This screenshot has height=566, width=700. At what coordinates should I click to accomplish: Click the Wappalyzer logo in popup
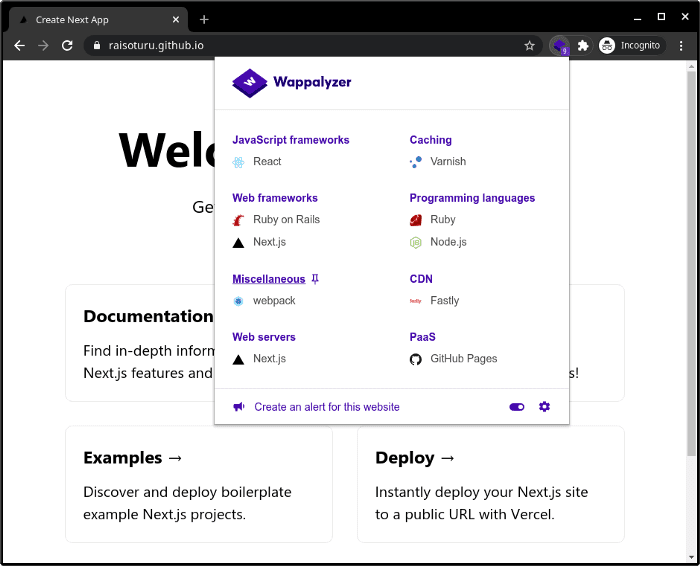click(x=292, y=83)
